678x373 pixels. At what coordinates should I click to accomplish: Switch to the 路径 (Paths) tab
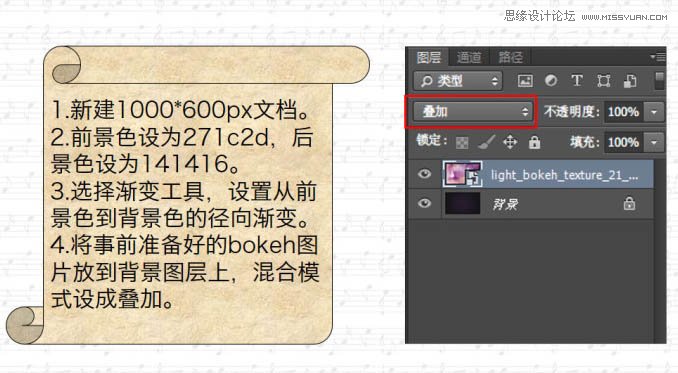tap(510, 57)
